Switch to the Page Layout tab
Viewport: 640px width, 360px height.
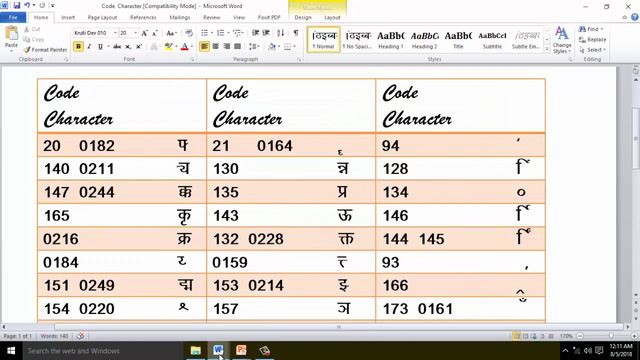pyautogui.click(x=102, y=17)
